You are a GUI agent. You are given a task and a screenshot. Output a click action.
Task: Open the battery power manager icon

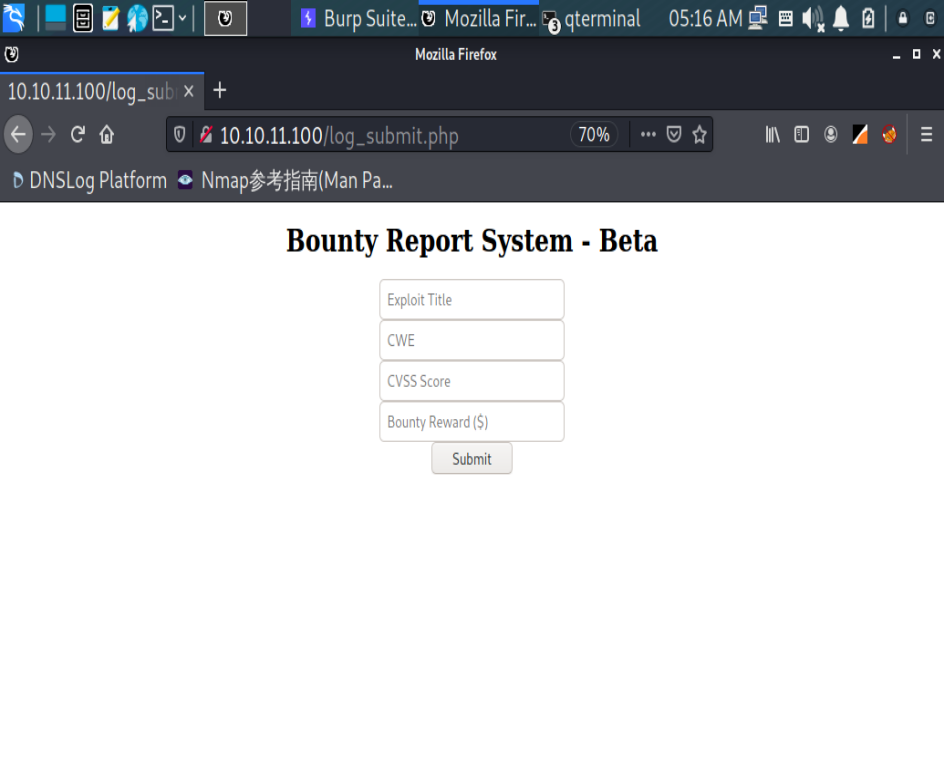[868, 19]
